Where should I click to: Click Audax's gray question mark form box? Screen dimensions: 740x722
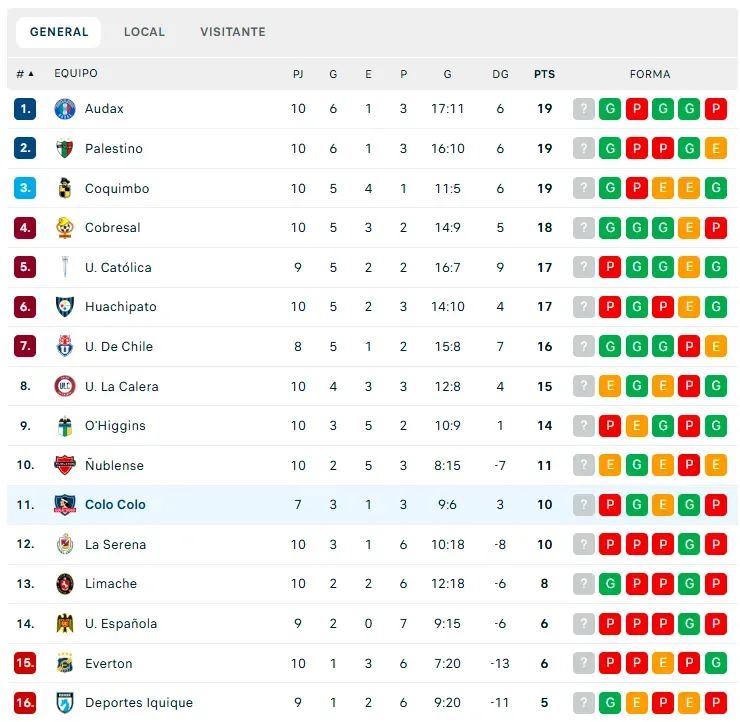(584, 109)
